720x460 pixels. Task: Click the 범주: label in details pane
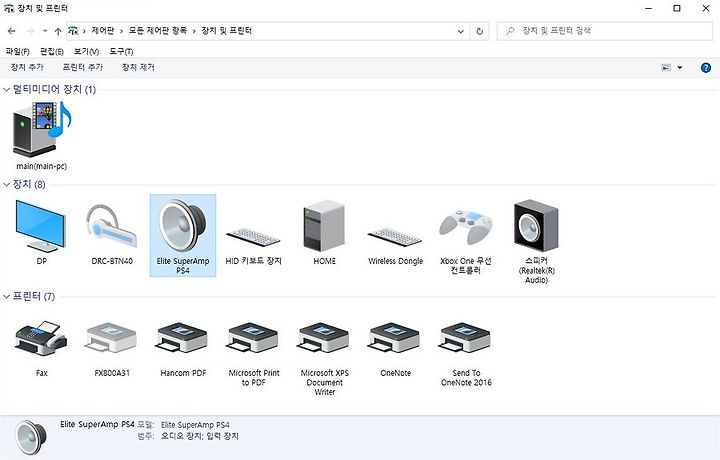146,436
